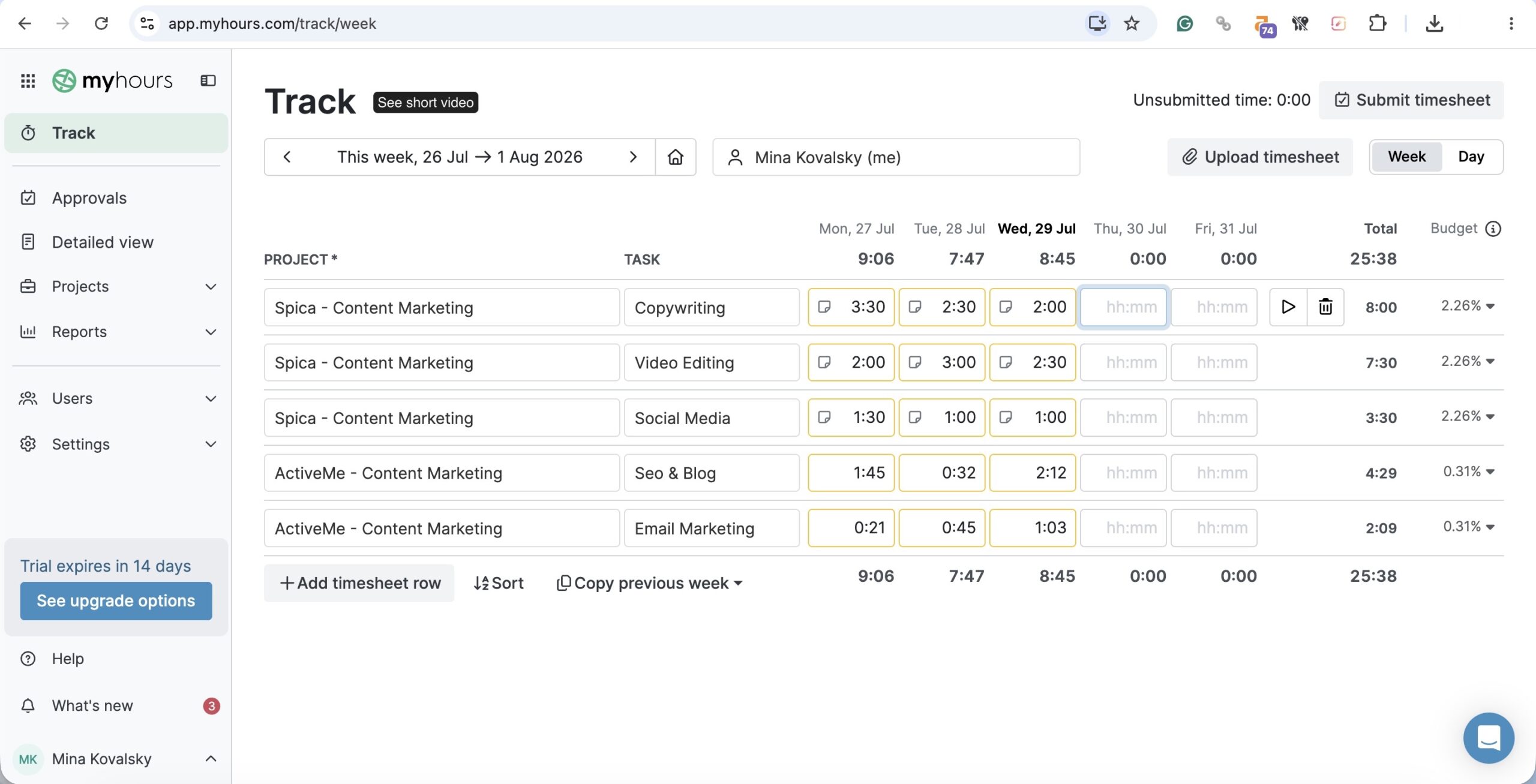Click Email Marketing Tuesday 0:45 cell

(x=941, y=528)
